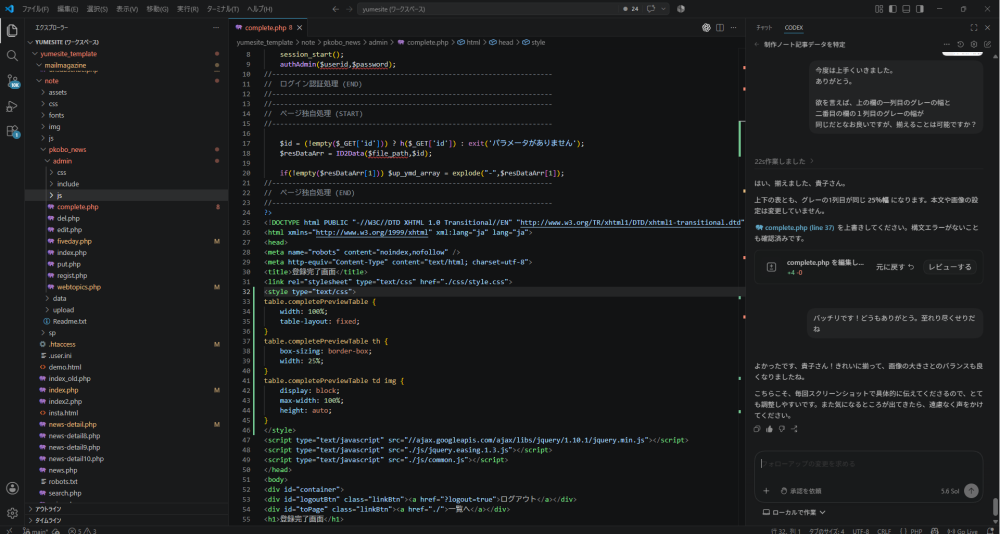Switch to the チャット tab
Viewport: 1000px width, 534px height.
pyautogui.click(x=763, y=27)
